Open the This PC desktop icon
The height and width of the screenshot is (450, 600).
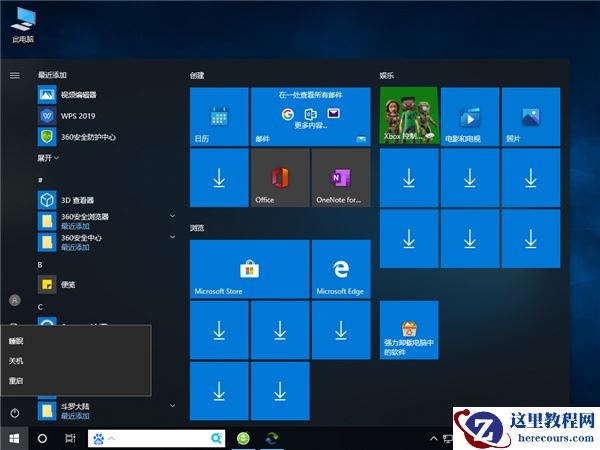pyautogui.click(x=23, y=25)
